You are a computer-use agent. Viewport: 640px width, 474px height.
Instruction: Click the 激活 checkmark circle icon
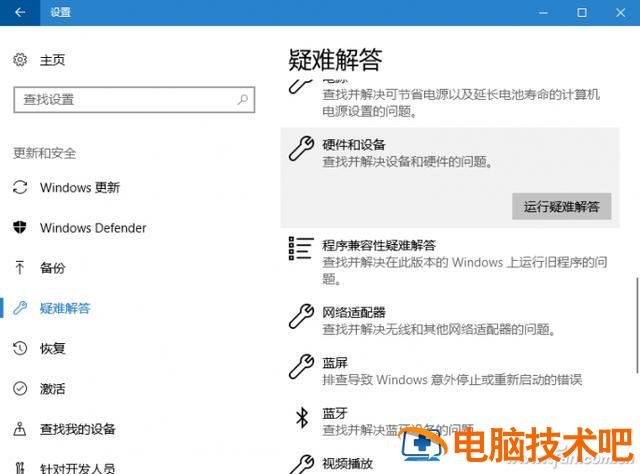point(20,388)
